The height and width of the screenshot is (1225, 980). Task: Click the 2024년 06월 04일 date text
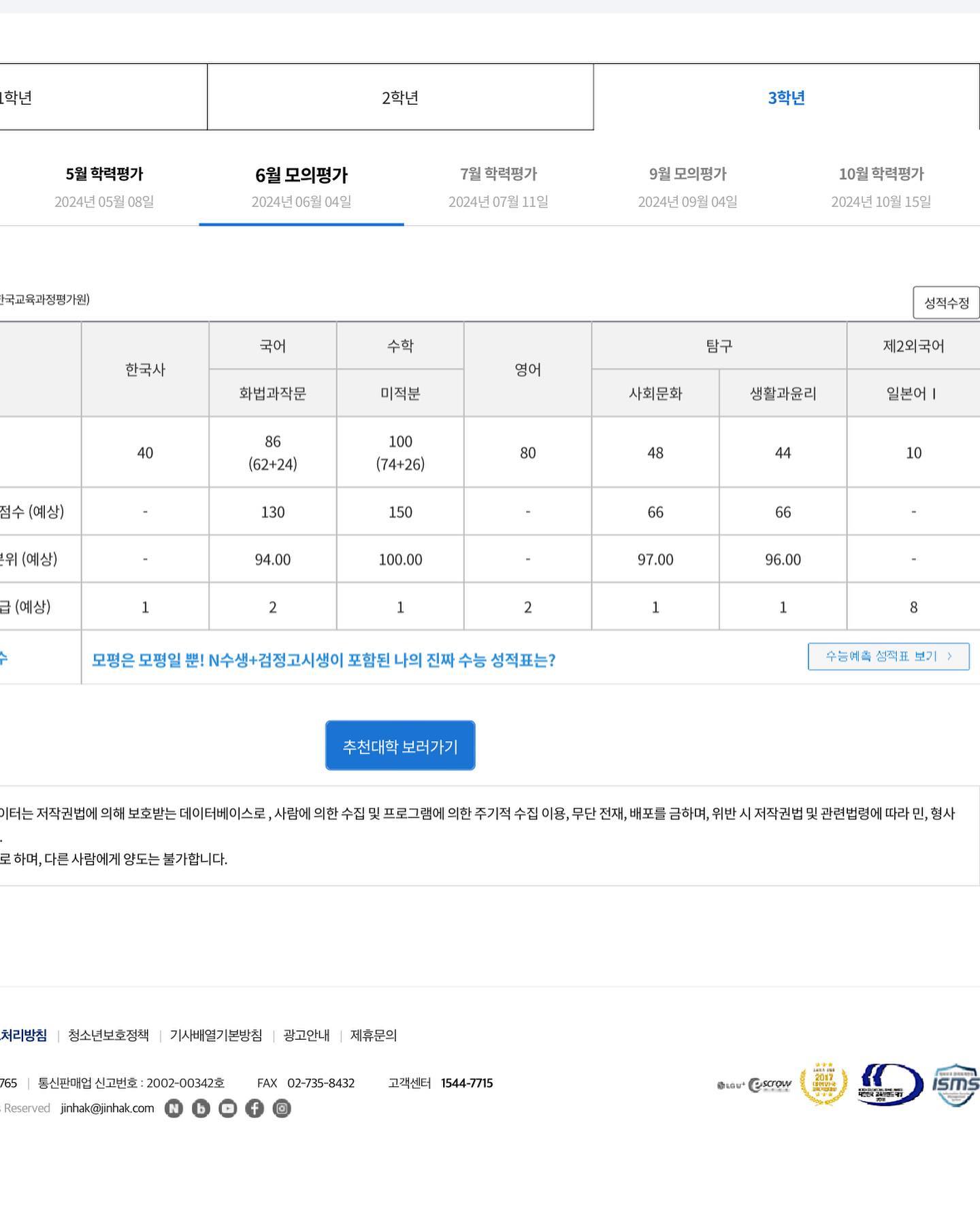coord(301,201)
